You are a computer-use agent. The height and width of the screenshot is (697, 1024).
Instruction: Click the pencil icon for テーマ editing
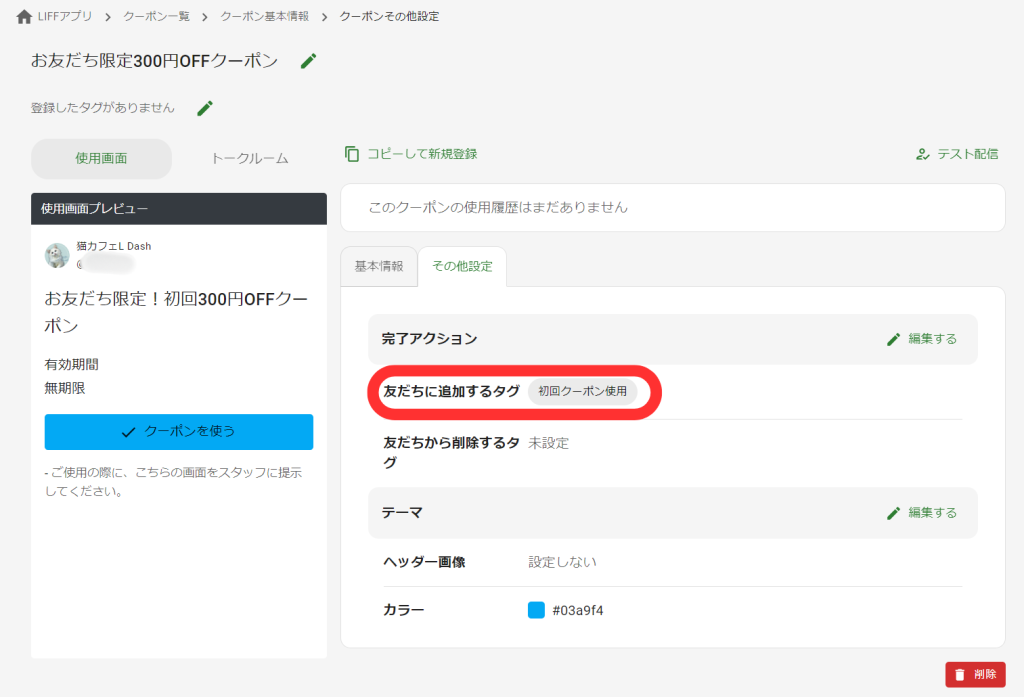coord(893,512)
